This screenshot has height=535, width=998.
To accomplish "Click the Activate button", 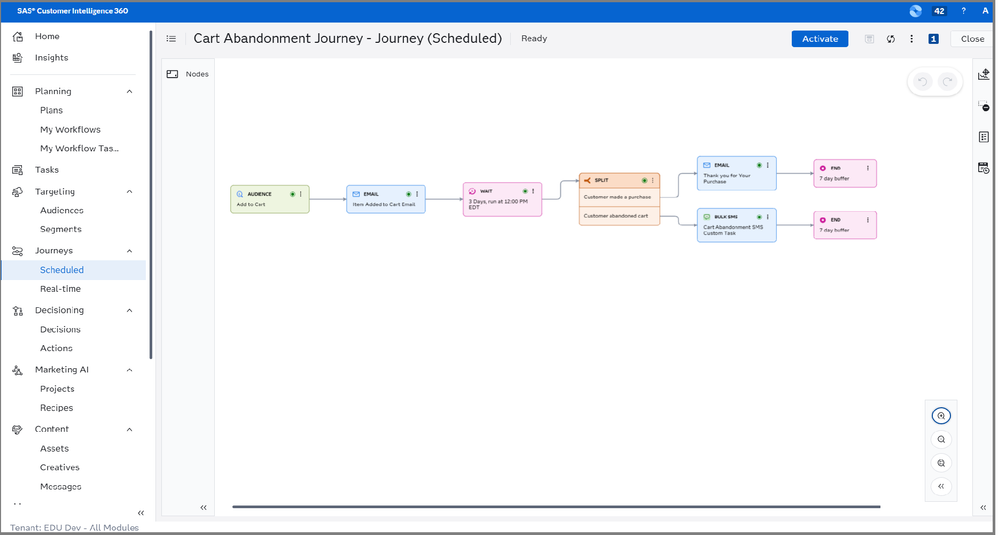I will coord(820,39).
